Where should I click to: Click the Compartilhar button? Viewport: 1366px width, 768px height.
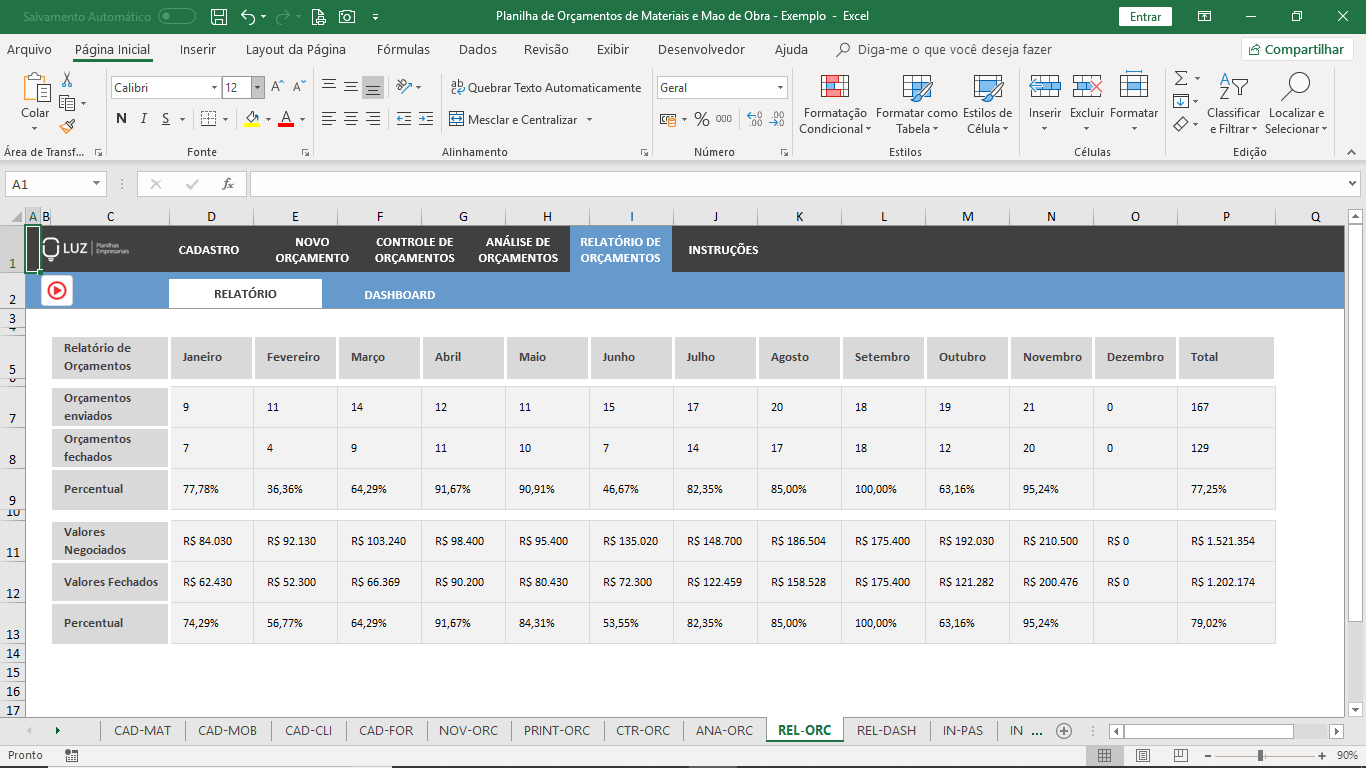1297,49
